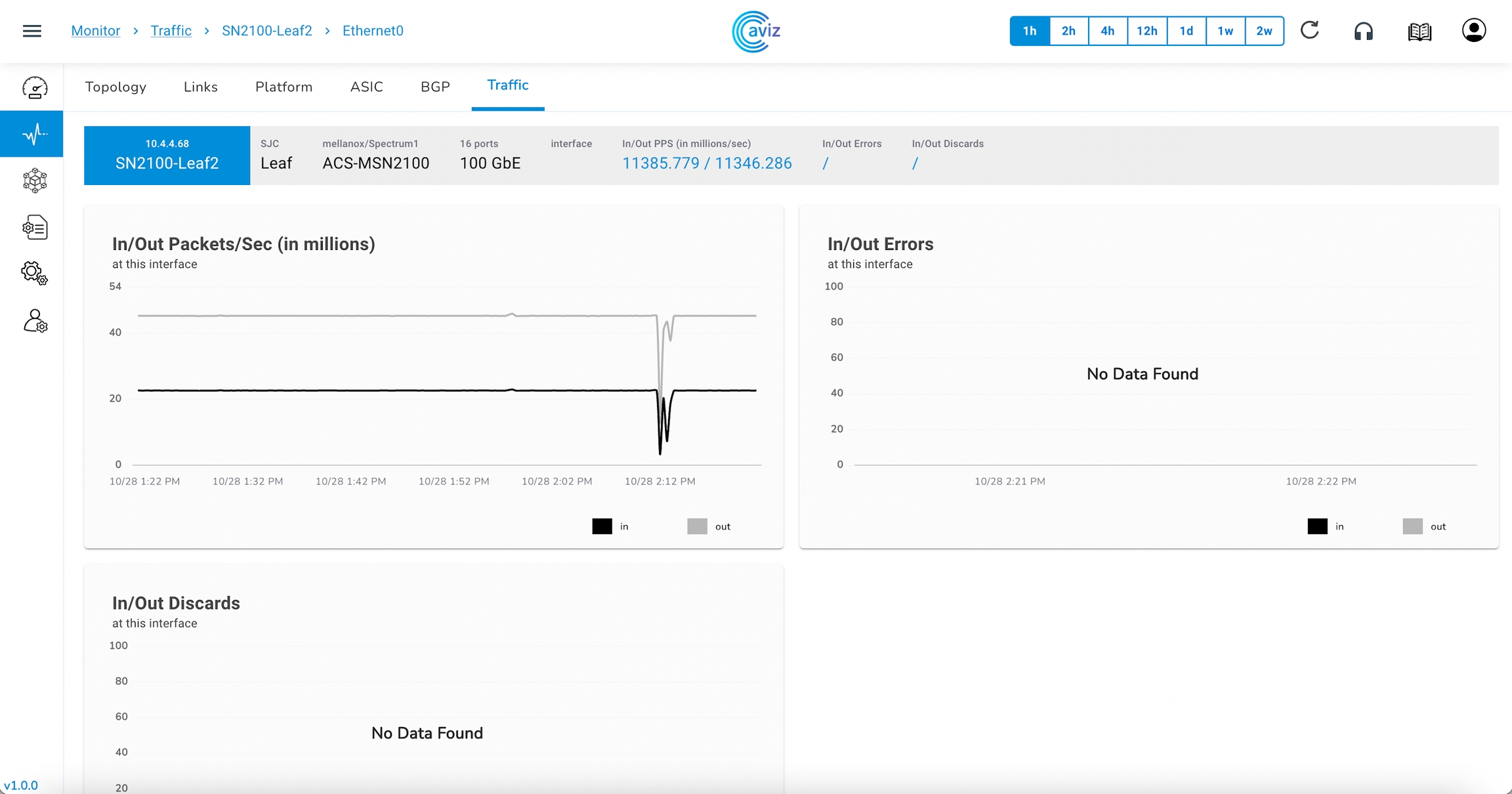Open the configuration document sidebar icon
The width and height of the screenshot is (1512, 794).
click(34, 228)
